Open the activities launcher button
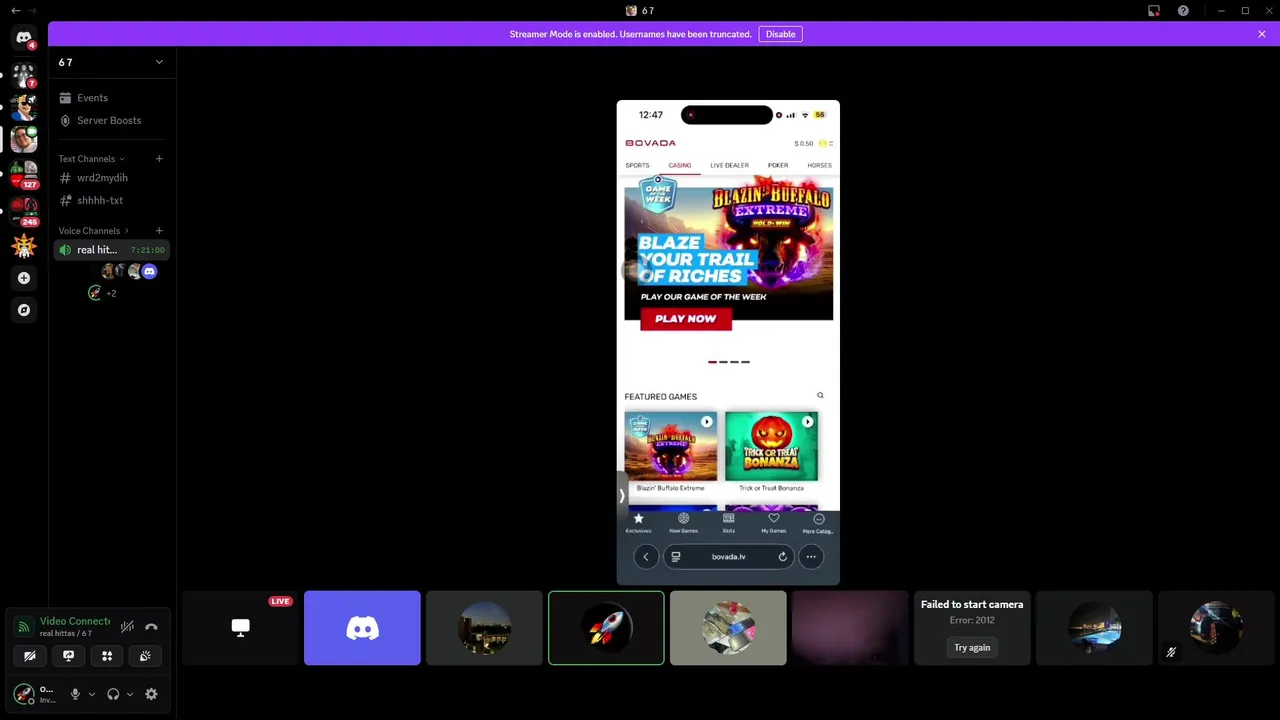Image resolution: width=1280 pixels, height=720 pixels. click(x=107, y=656)
